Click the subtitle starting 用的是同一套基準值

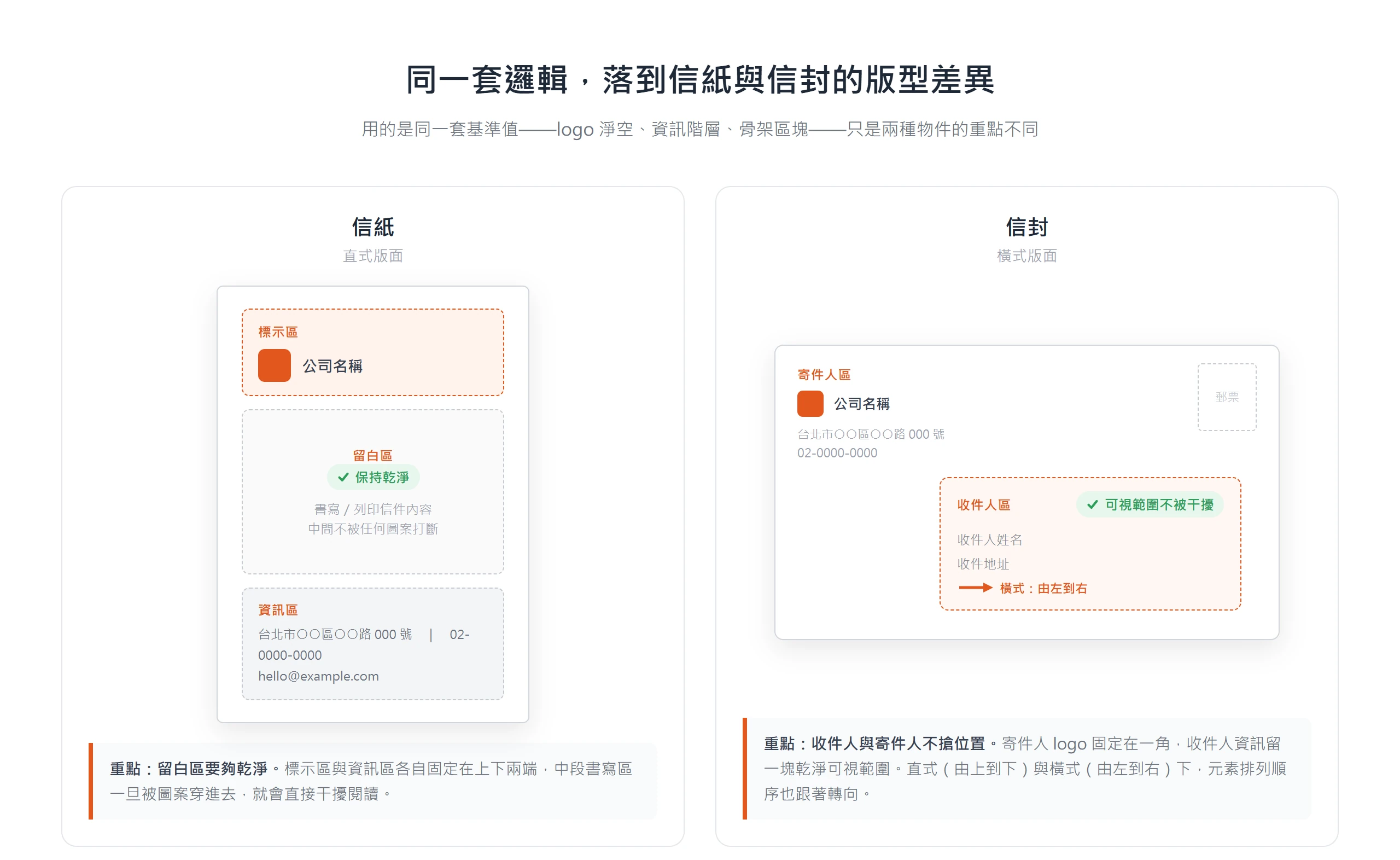point(701,129)
